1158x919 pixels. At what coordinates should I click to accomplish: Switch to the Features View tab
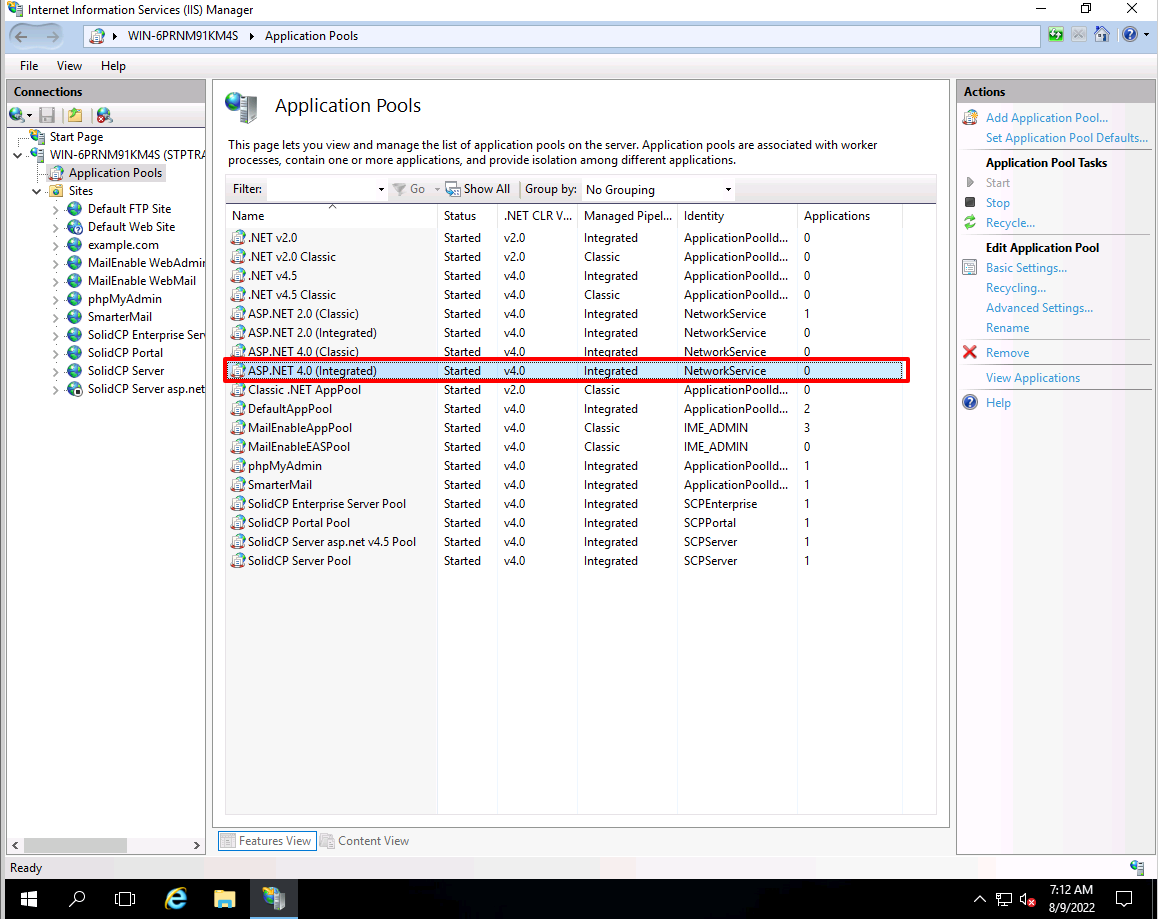tap(267, 841)
